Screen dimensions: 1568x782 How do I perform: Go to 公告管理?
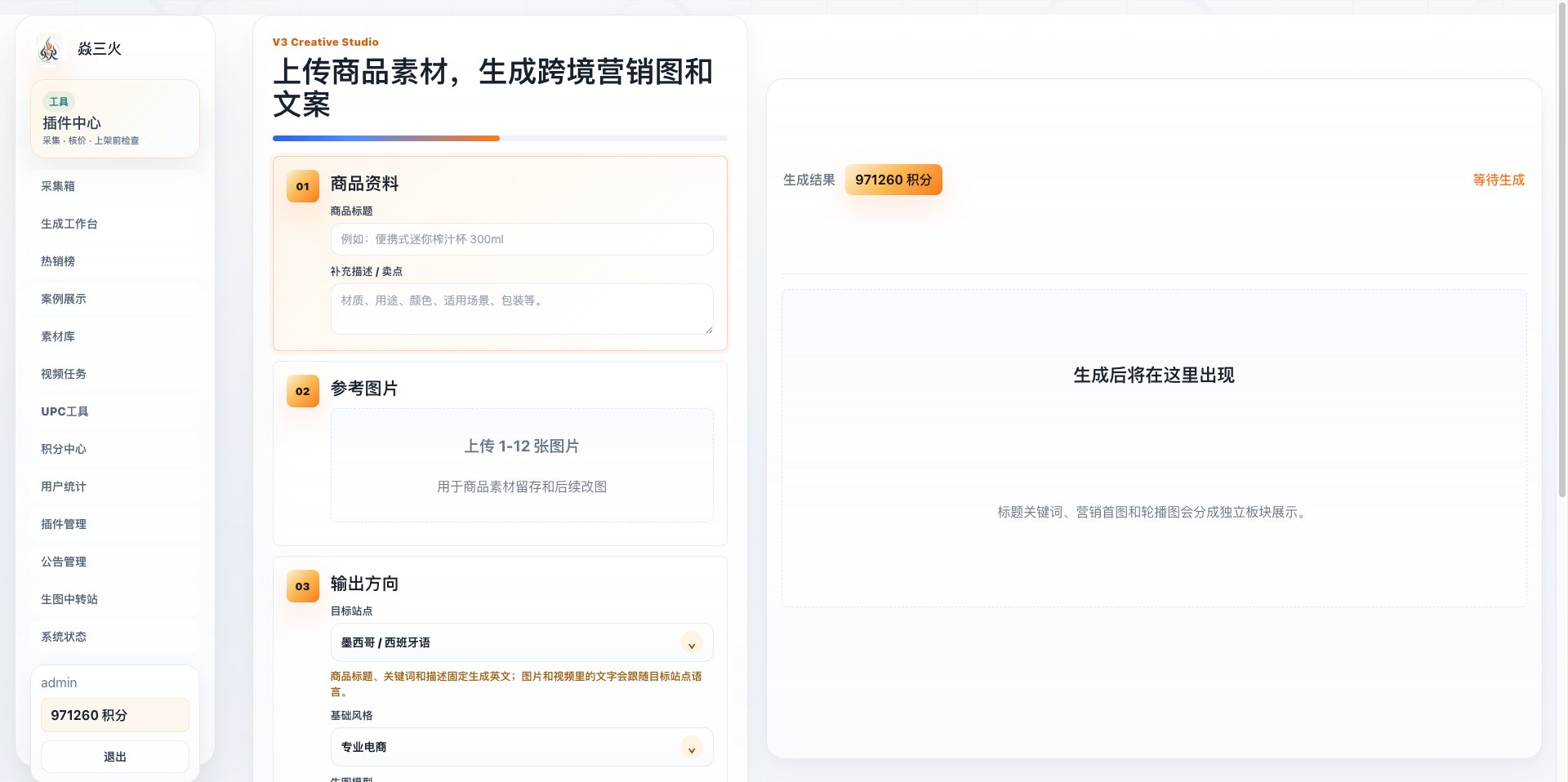115,562
